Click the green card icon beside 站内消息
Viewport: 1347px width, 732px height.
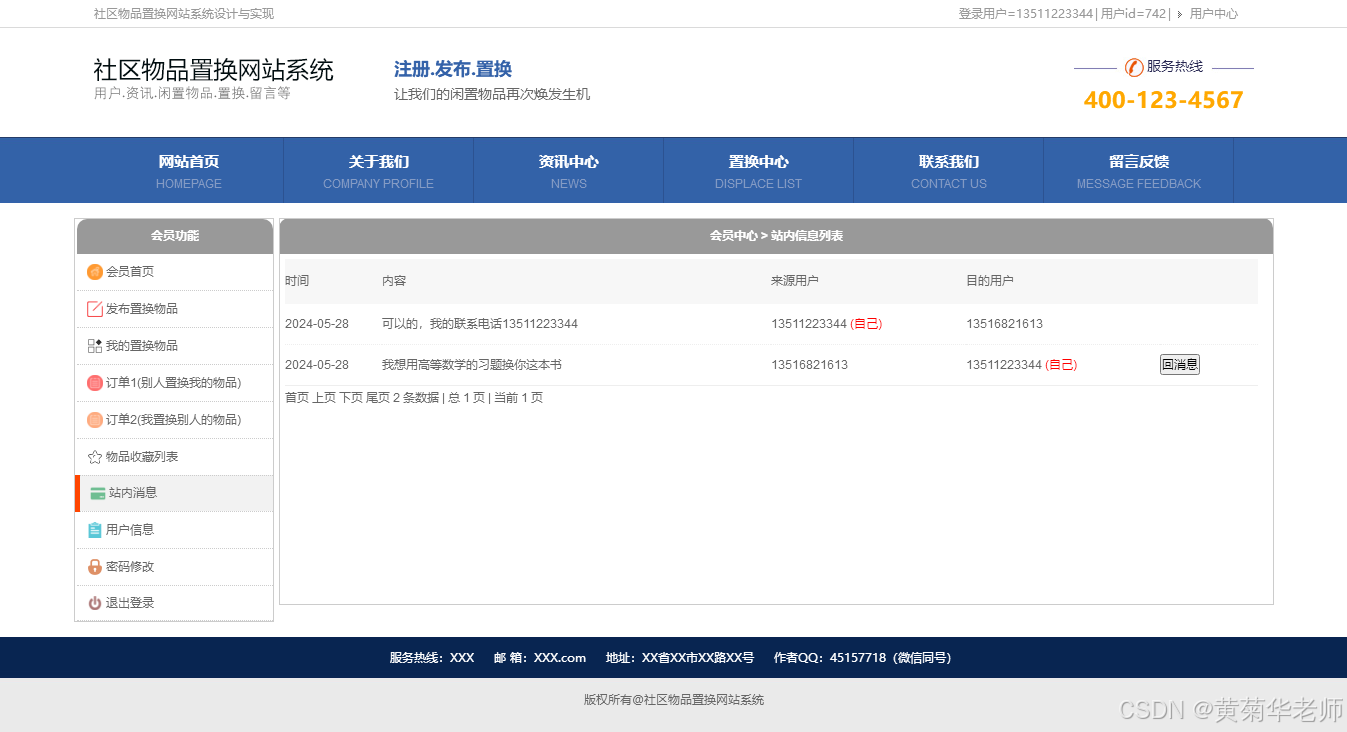tap(98, 493)
